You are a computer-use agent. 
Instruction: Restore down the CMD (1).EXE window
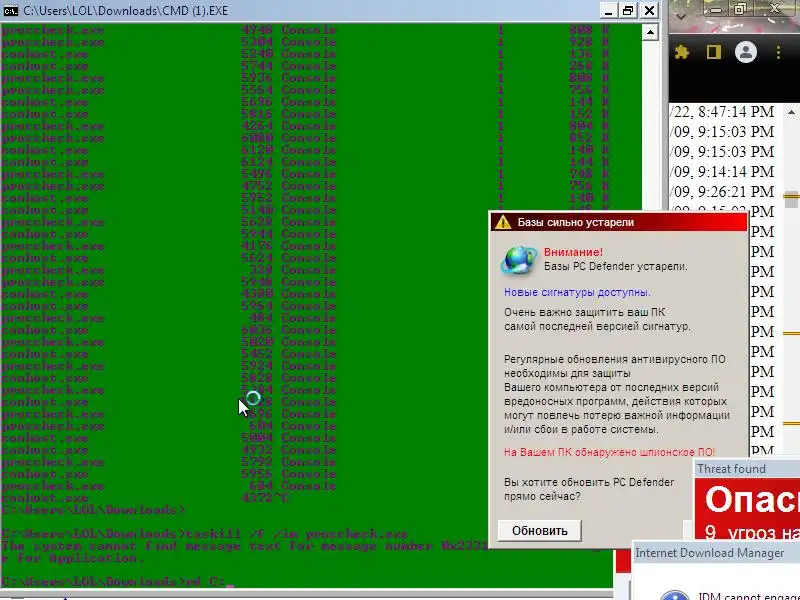pos(628,10)
